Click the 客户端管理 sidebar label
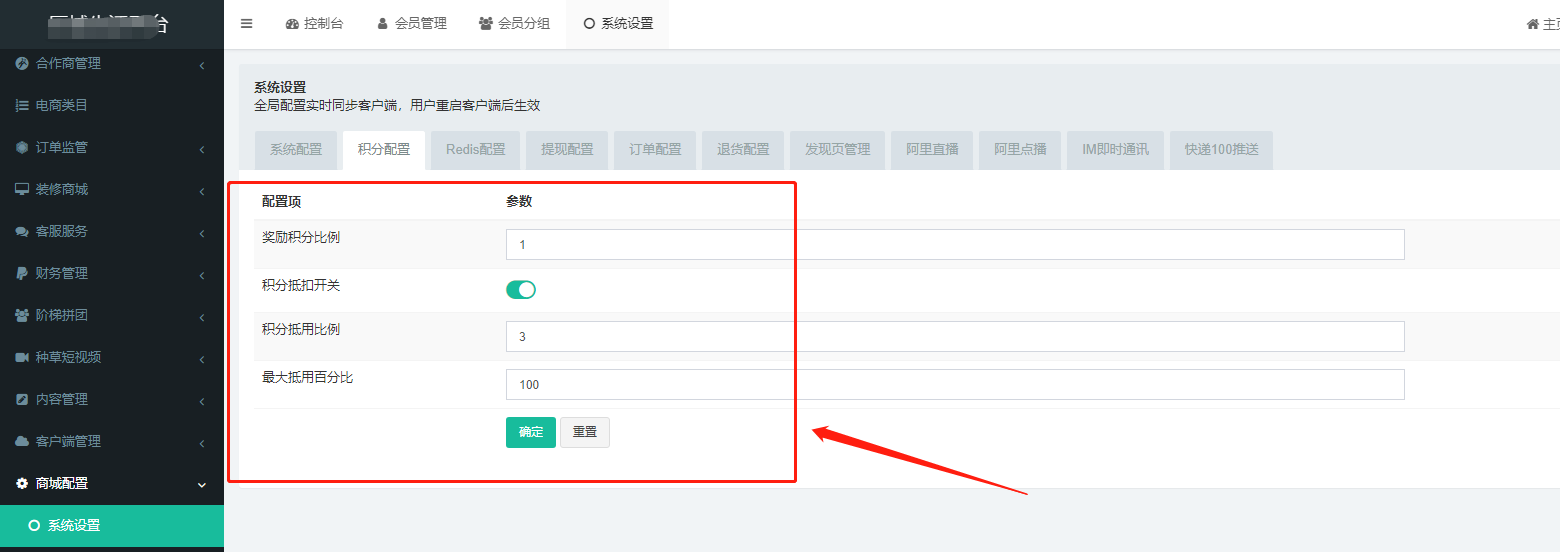Viewport: 1560px width, 552px height. (x=68, y=441)
